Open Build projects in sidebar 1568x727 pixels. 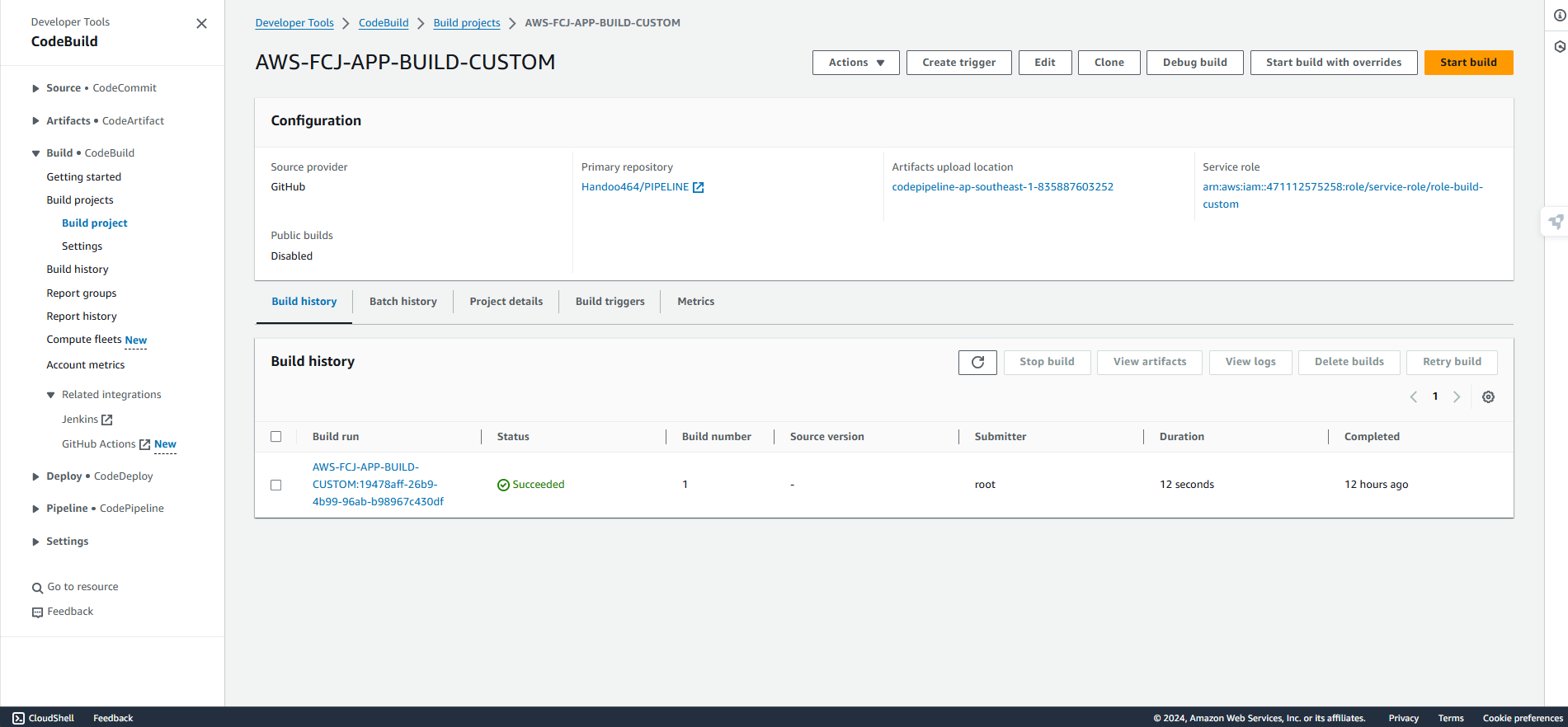click(x=80, y=200)
